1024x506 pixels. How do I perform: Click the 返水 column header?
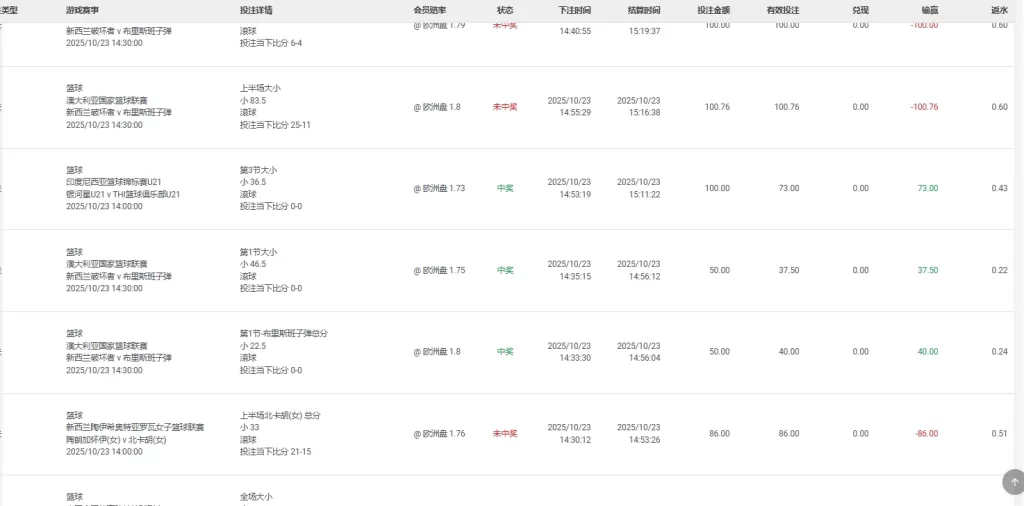pyautogui.click(x=999, y=9)
